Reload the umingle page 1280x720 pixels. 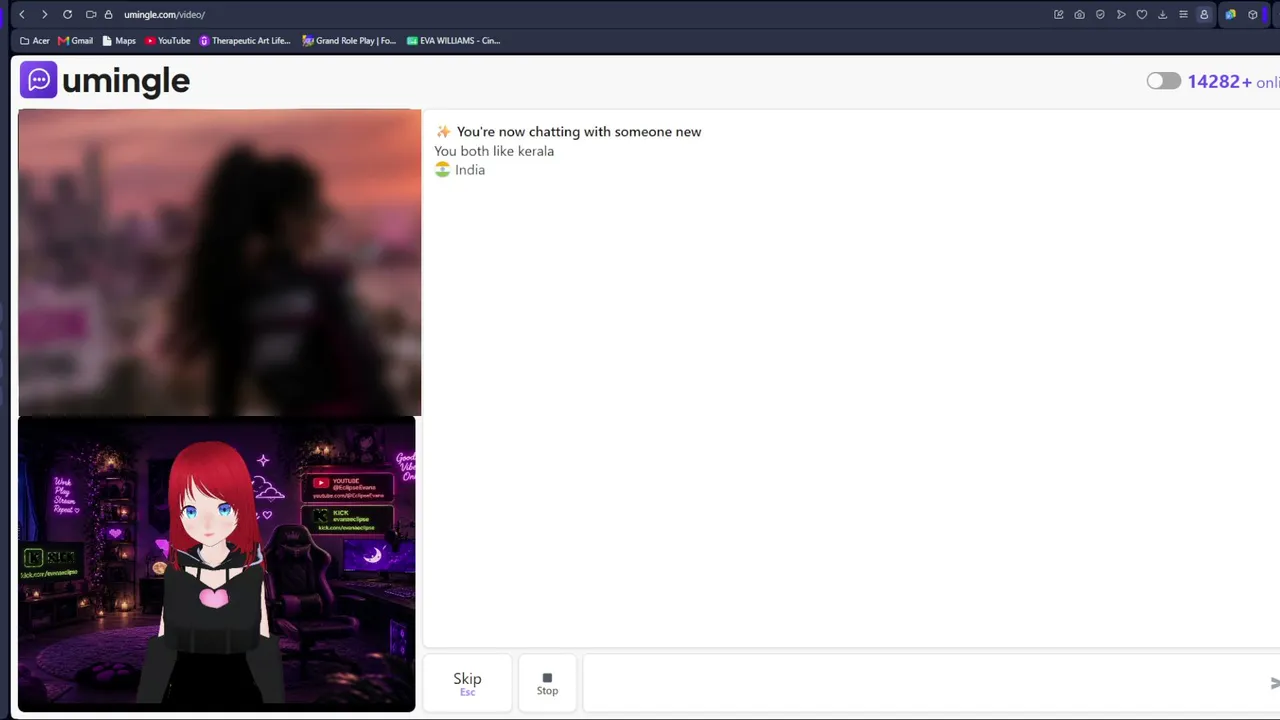click(67, 14)
